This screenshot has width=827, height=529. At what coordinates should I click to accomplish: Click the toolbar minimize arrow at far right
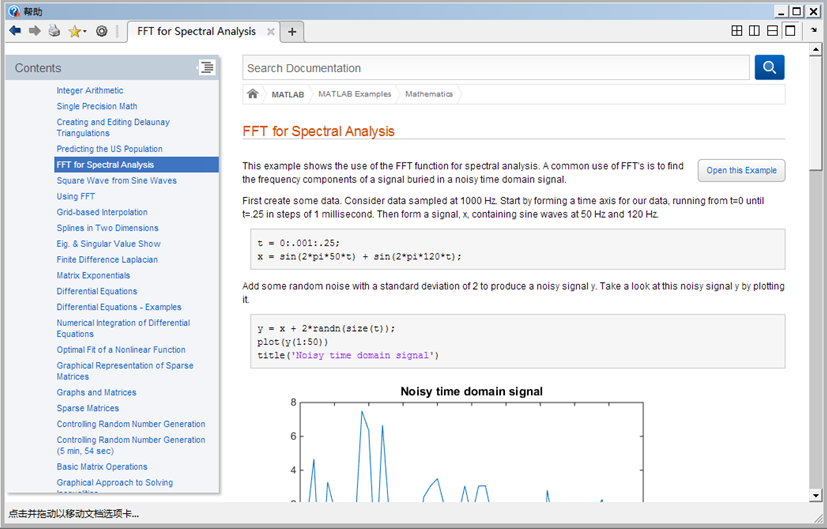coord(814,31)
